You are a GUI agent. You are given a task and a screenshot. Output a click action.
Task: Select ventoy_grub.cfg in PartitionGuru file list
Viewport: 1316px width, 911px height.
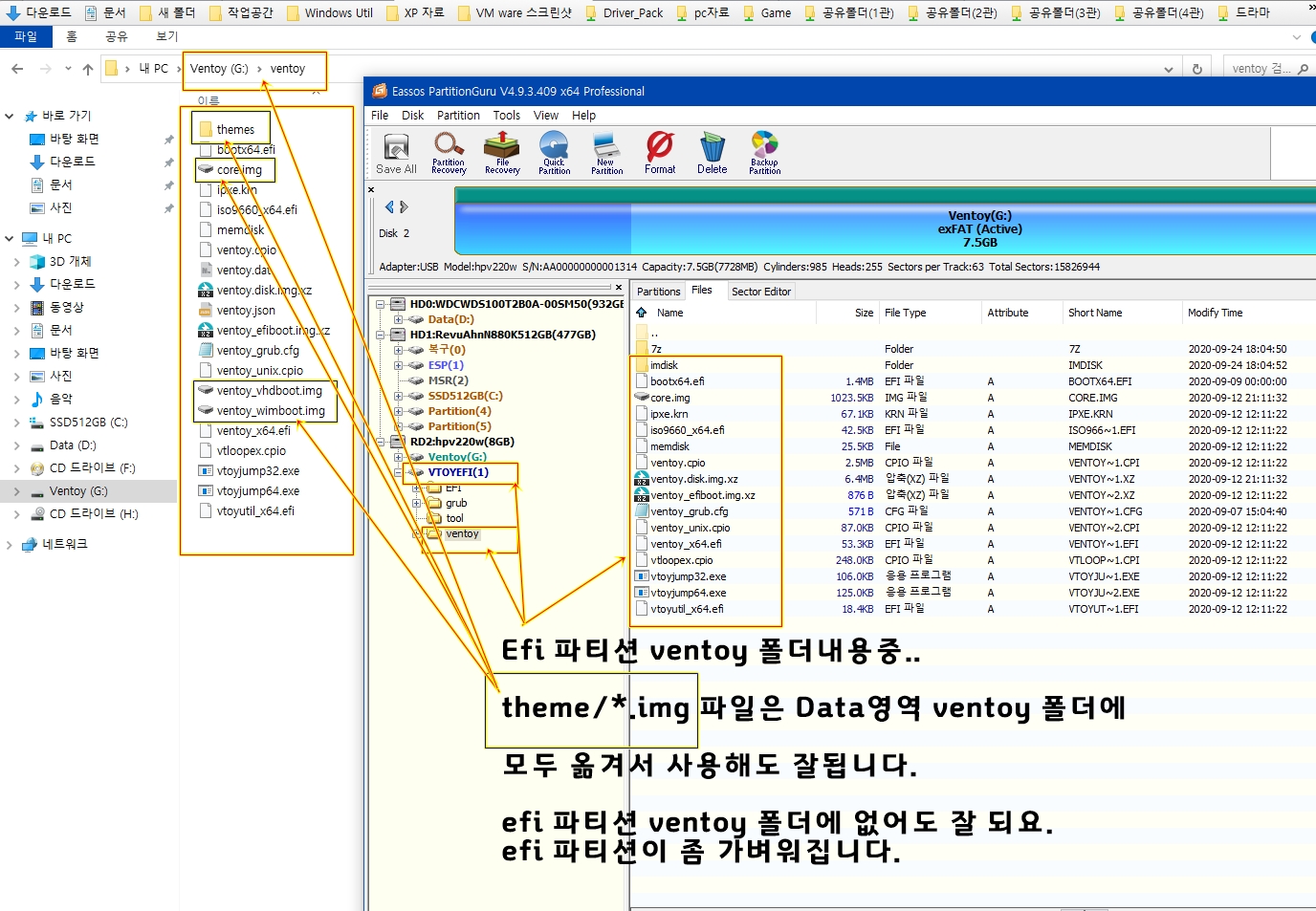click(x=689, y=511)
